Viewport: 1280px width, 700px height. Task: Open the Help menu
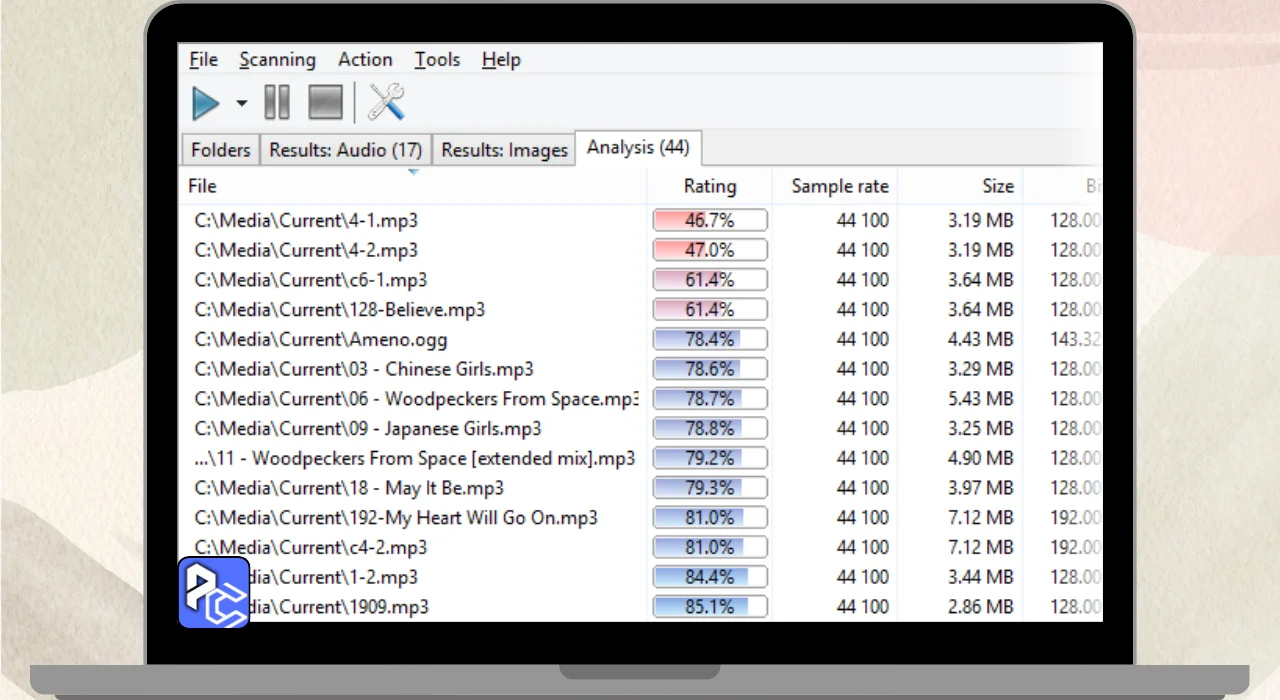click(x=501, y=60)
